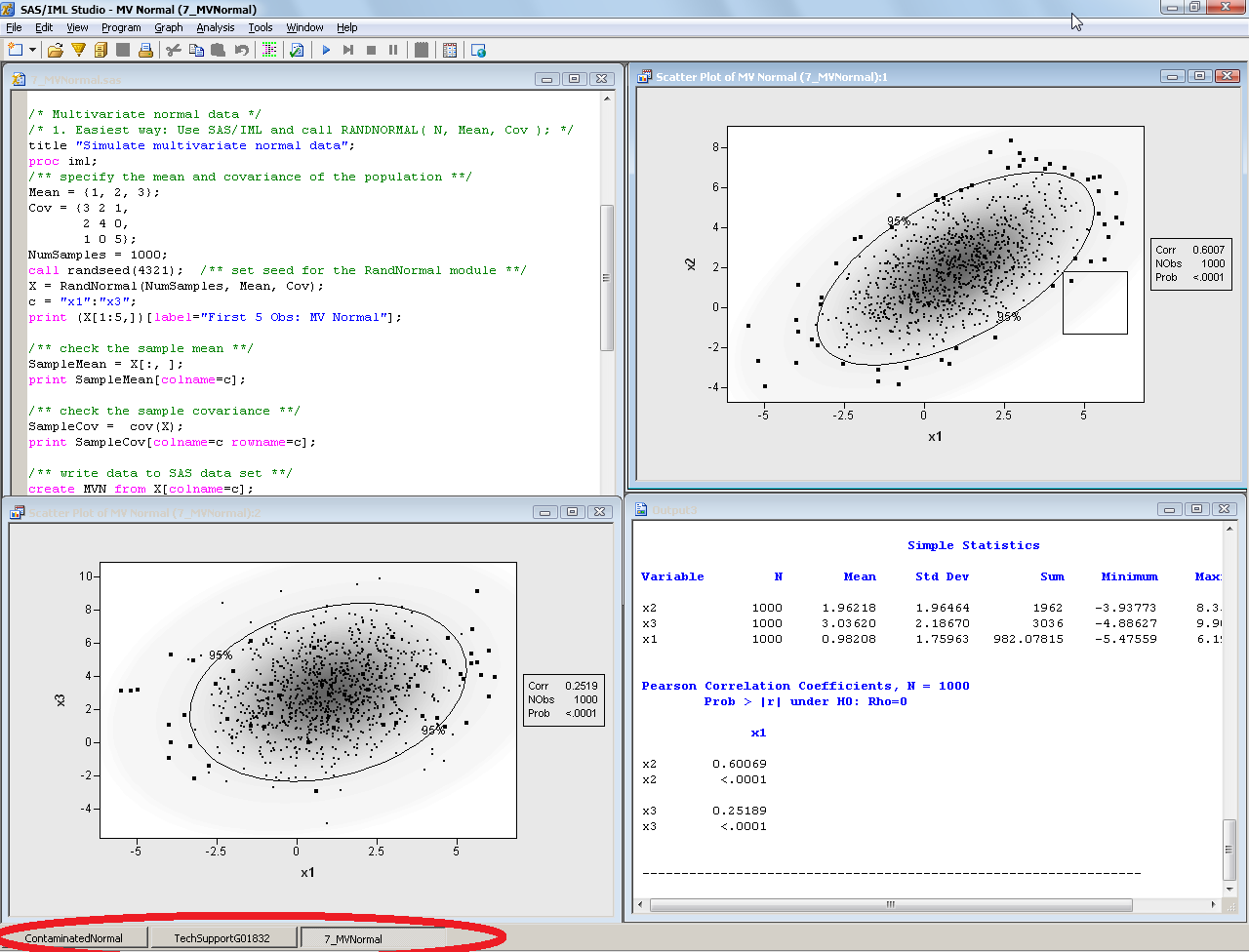Pause the running program
The image size is (1249, 952).
[393, 50]
